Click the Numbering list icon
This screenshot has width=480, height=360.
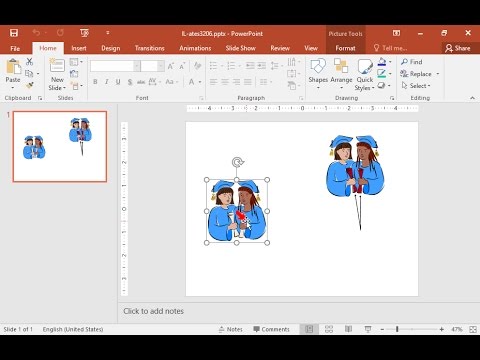coord(231,66)
